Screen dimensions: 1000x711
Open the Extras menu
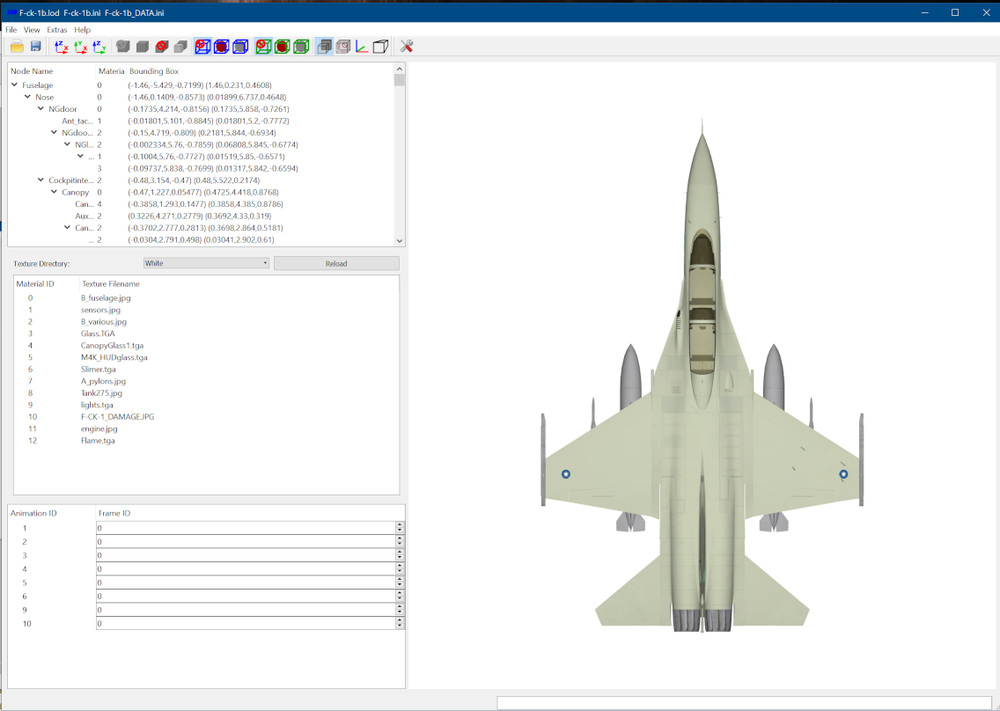click(x=57, y=30)
